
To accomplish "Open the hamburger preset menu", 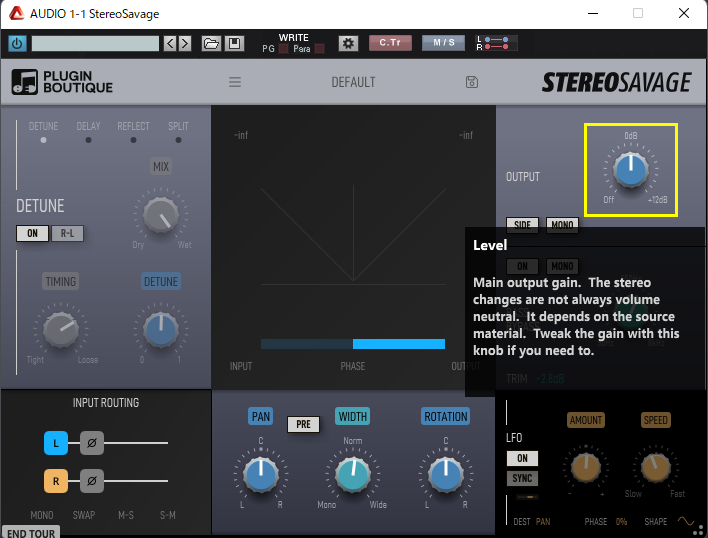I will (235, 82).
